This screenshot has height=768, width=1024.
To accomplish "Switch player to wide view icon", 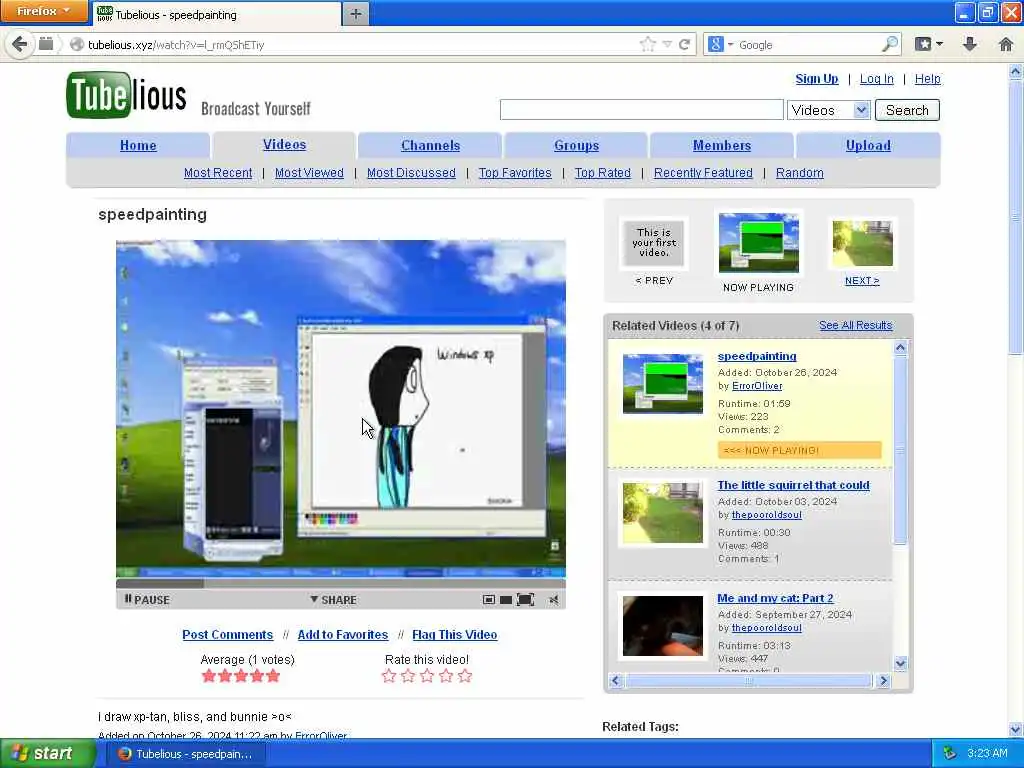I will 505,600.
